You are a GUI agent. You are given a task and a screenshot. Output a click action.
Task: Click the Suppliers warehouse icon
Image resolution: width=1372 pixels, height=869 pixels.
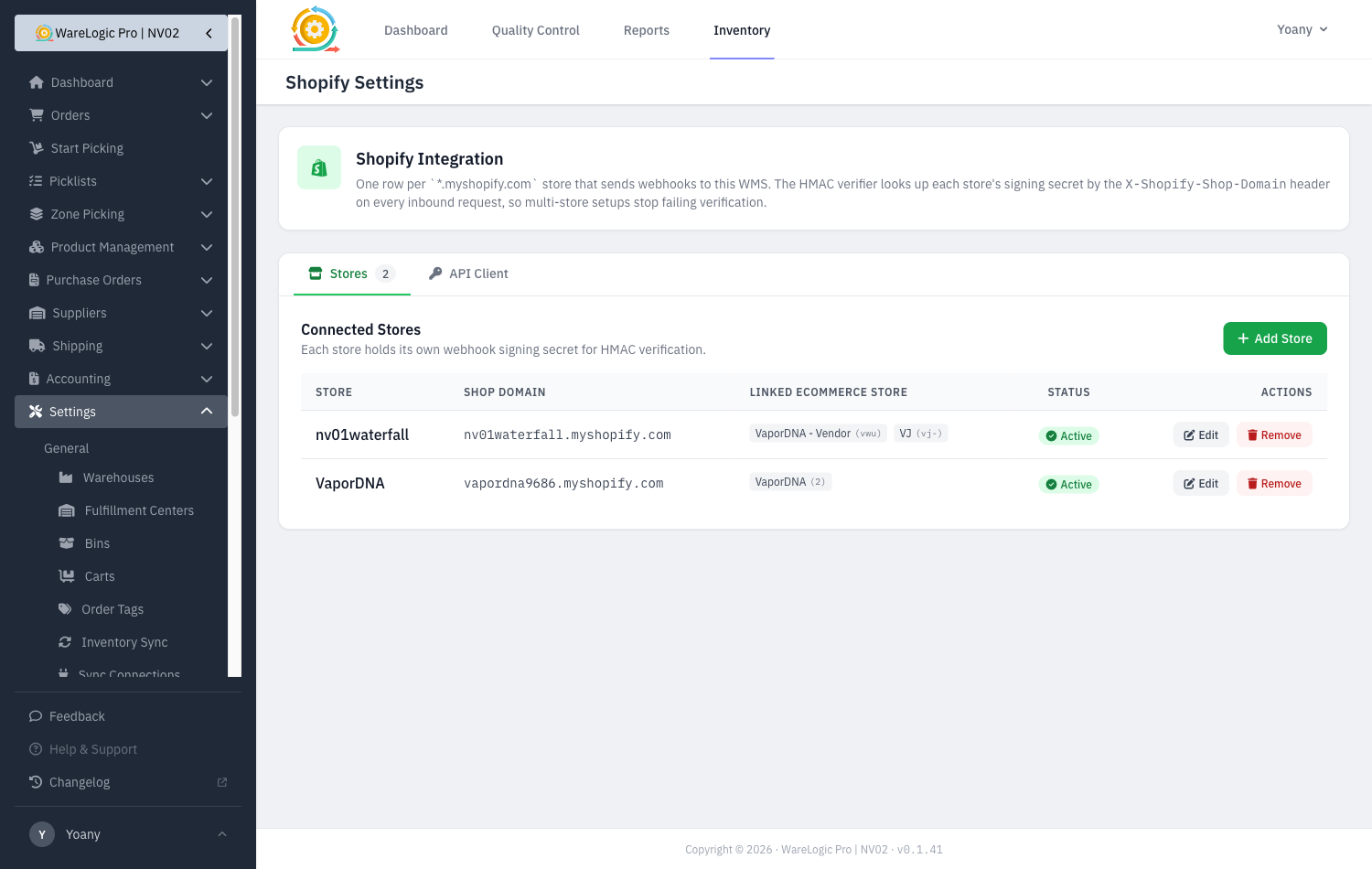pyautogui.click(x=38, y=313)
